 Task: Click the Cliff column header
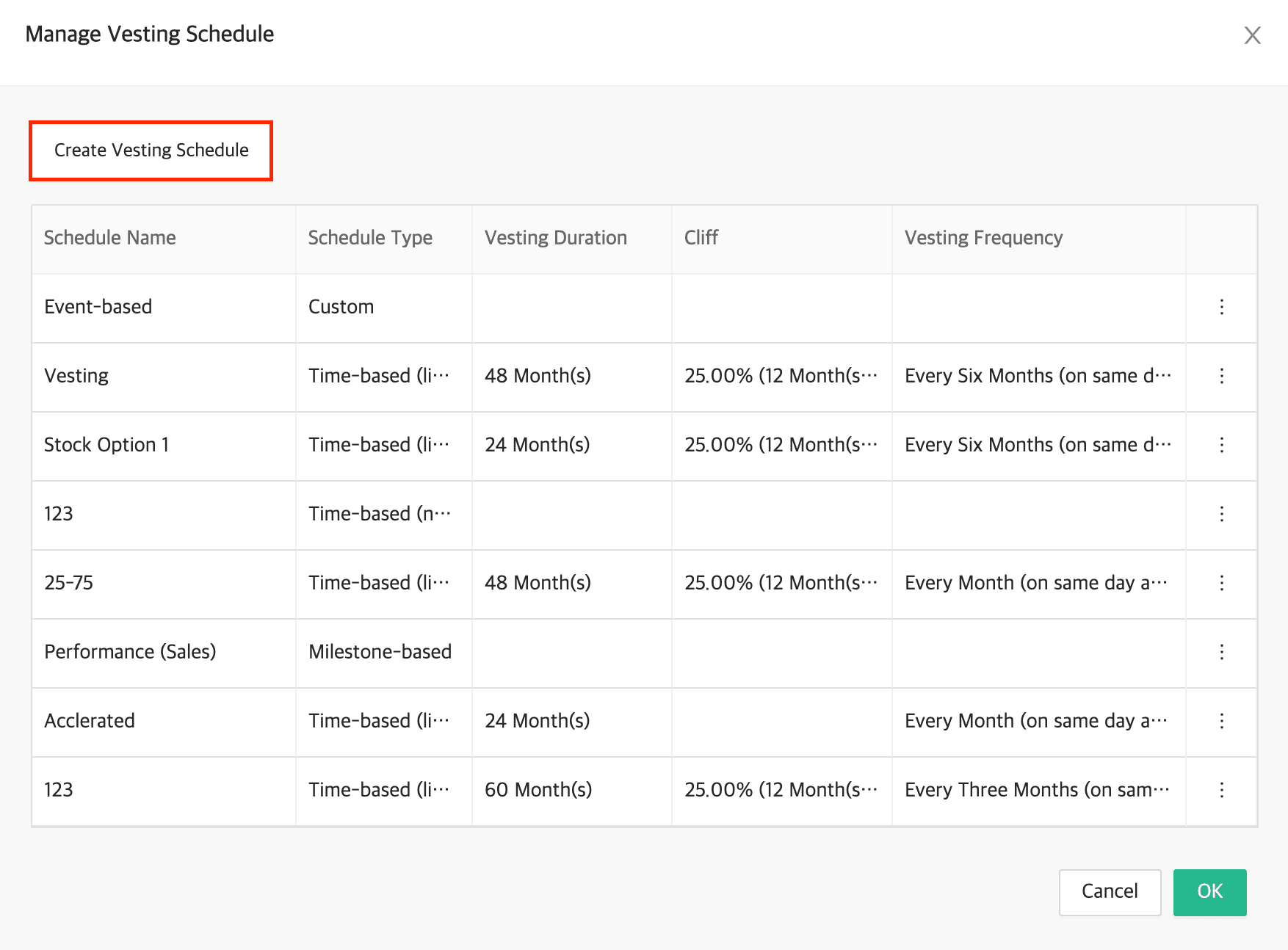tap(701, 237)
